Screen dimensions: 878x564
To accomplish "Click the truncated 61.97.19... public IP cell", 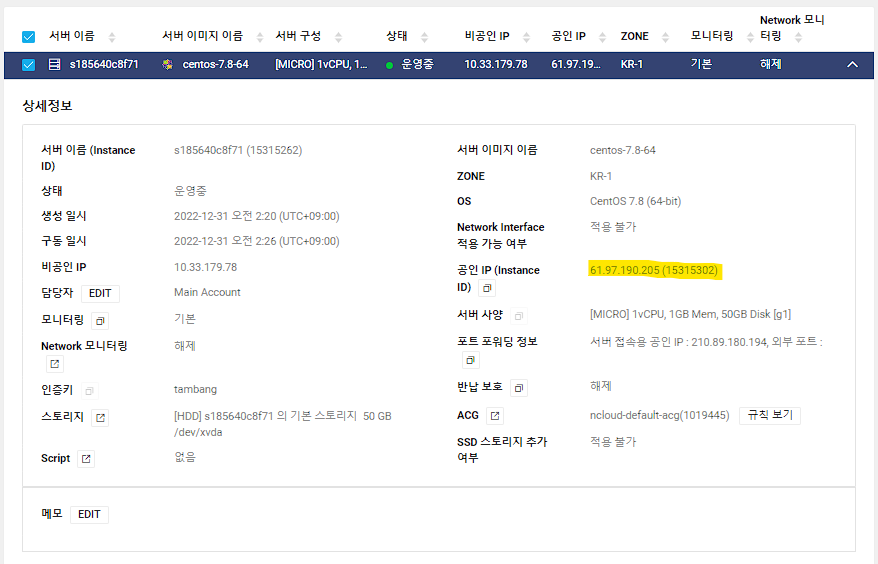I will tap(576, 64).
